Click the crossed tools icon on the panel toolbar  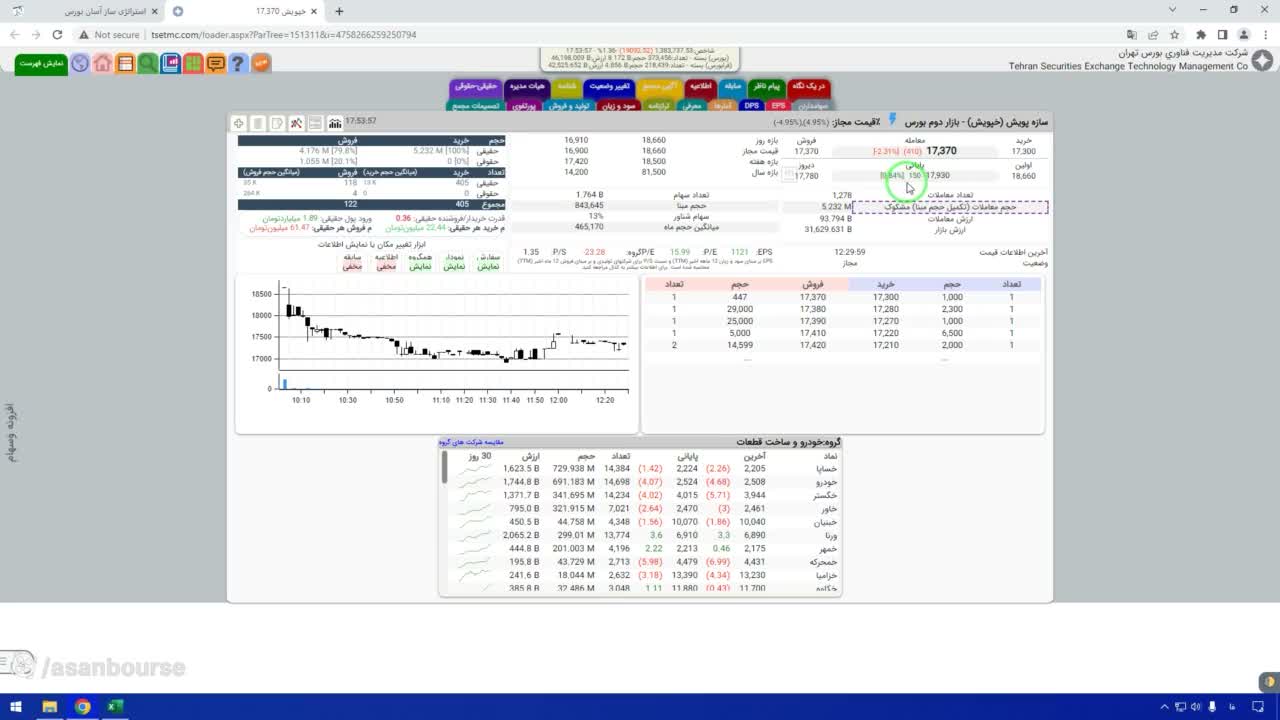click(296, 123)
